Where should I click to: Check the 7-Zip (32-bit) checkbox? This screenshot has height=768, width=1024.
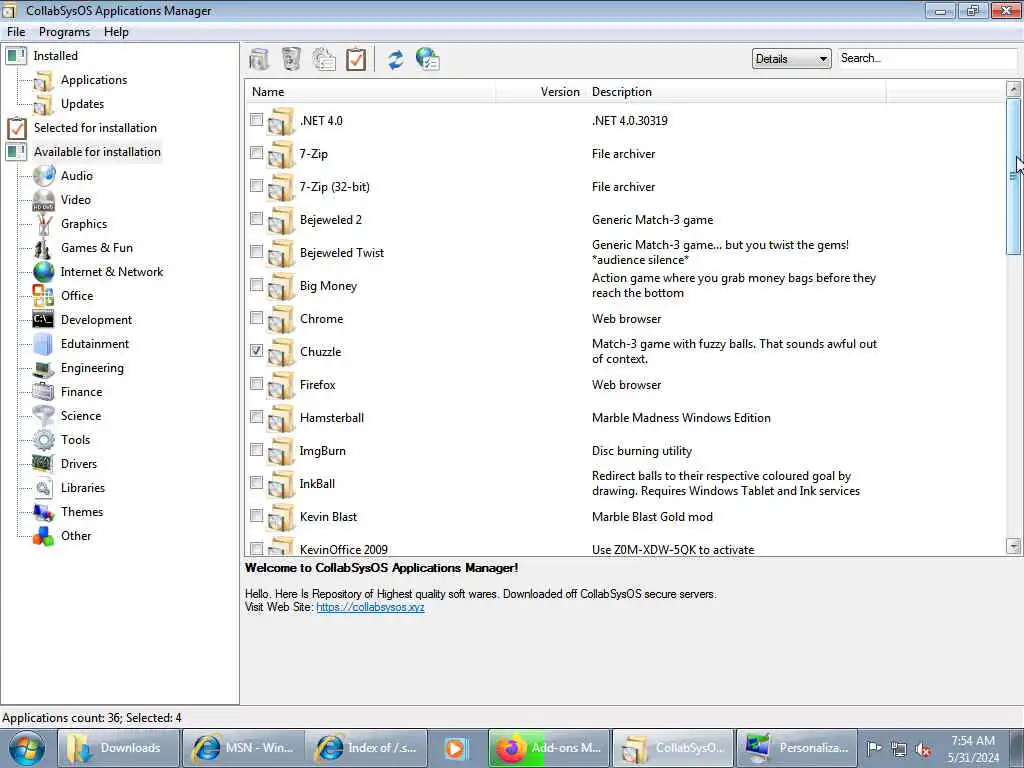pos(257,185)
